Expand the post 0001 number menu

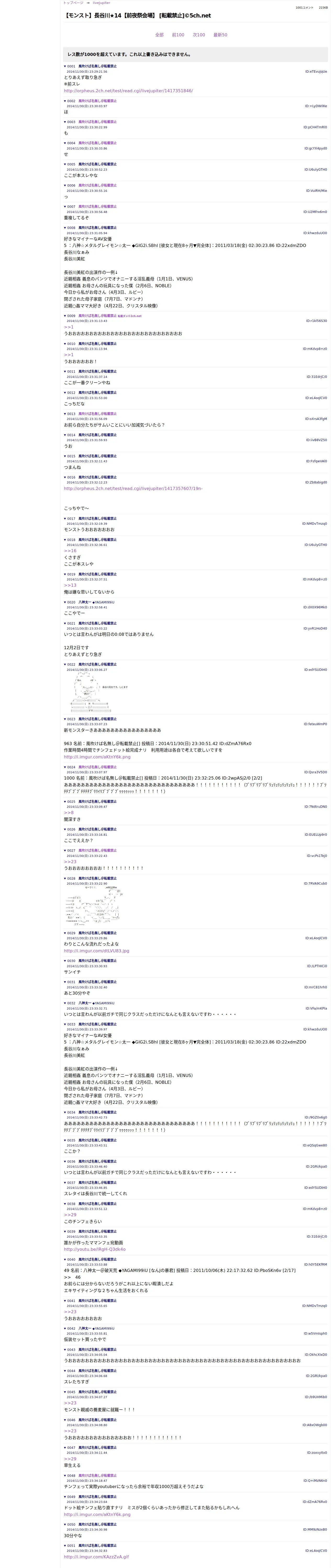point(70,66)
